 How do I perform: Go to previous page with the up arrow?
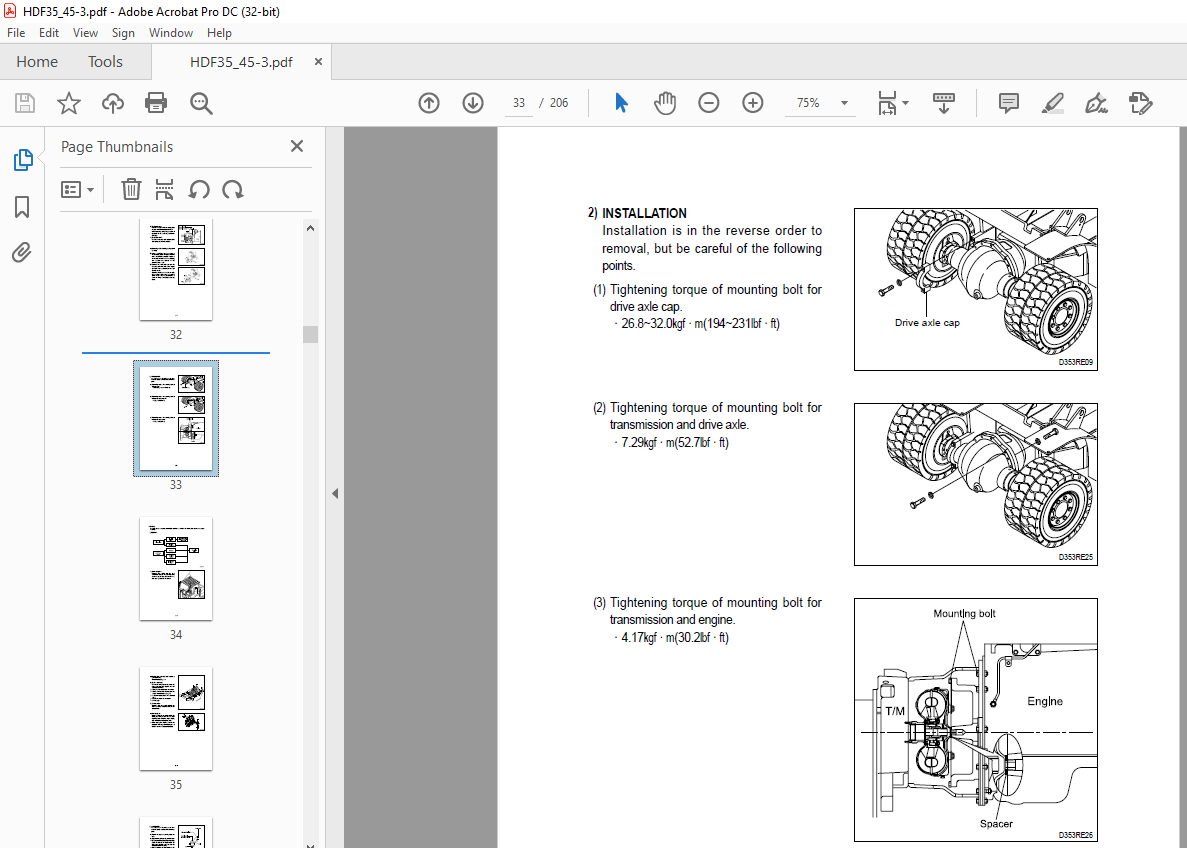[429, 103]
